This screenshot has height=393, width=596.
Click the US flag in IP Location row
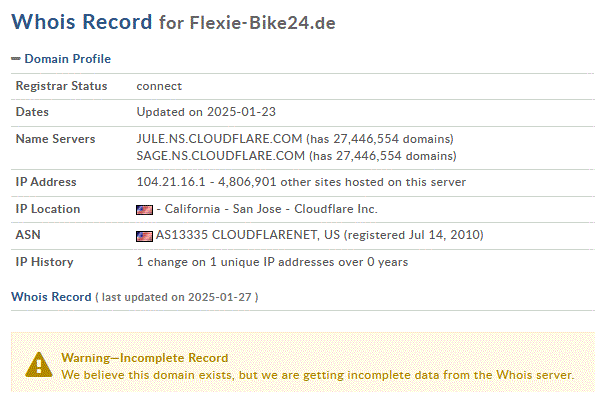[x=144, y=209]
